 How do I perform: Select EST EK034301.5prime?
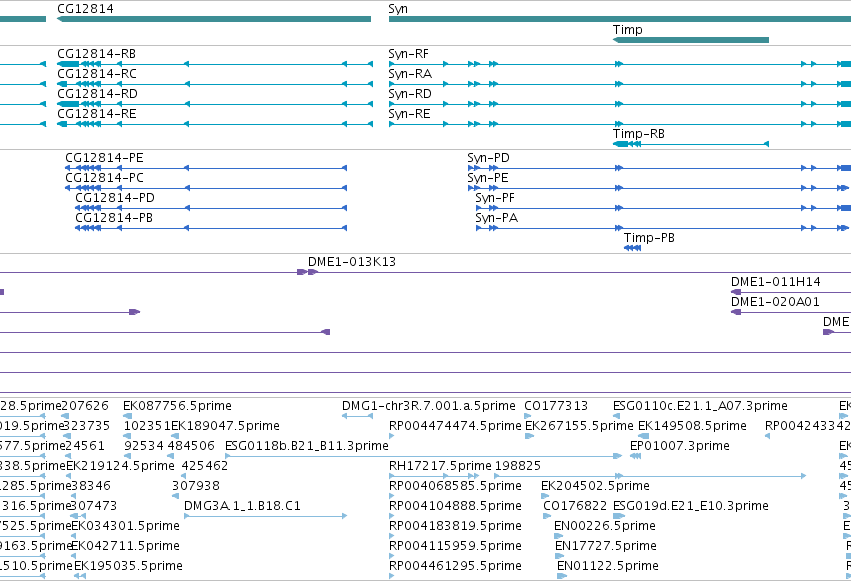125,526
